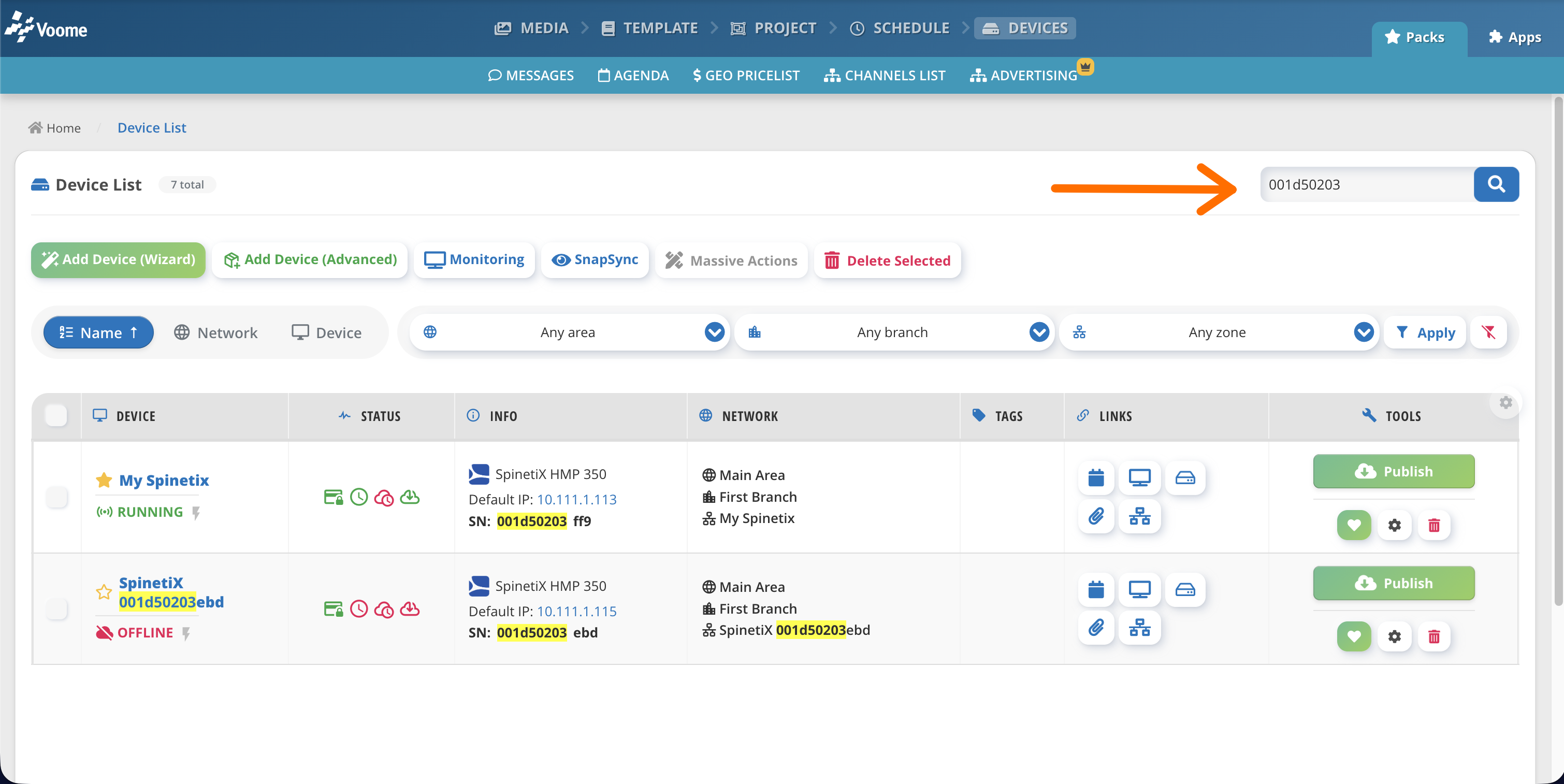Click lightning bolt icon beside OFFLINE

(x=186, y=633)
